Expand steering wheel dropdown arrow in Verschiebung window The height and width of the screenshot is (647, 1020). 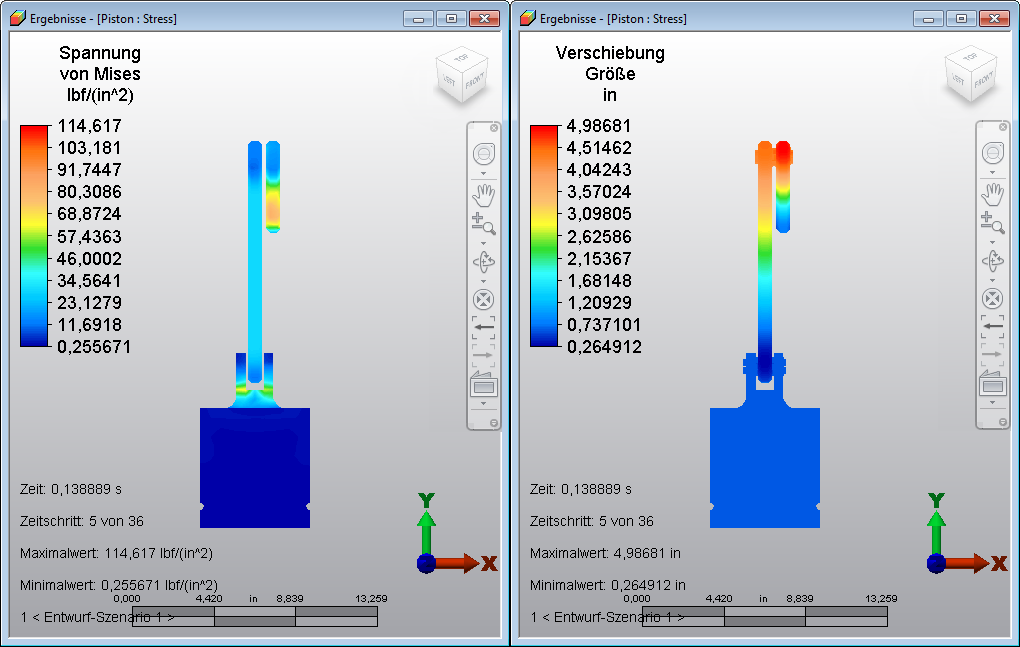pos(993,173)
